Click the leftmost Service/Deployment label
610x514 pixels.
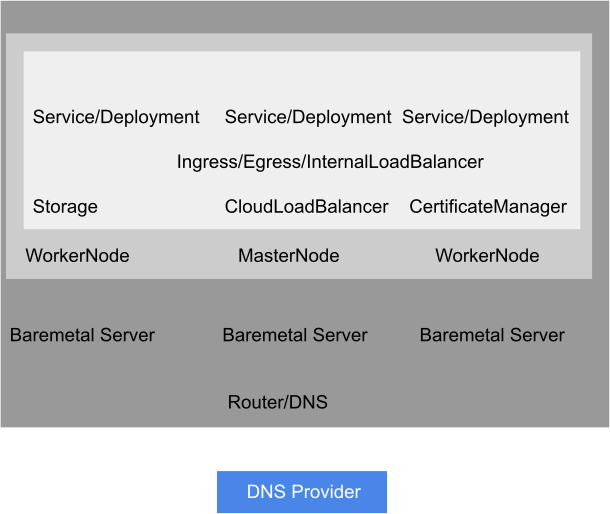116,118
